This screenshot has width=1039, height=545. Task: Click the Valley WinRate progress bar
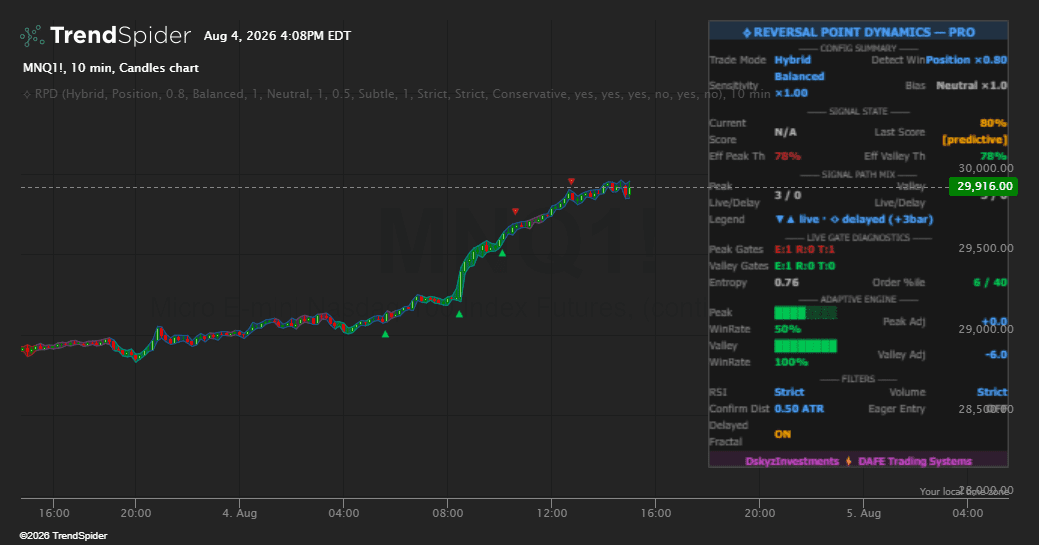pyautogui.click(x=805, y=345)
